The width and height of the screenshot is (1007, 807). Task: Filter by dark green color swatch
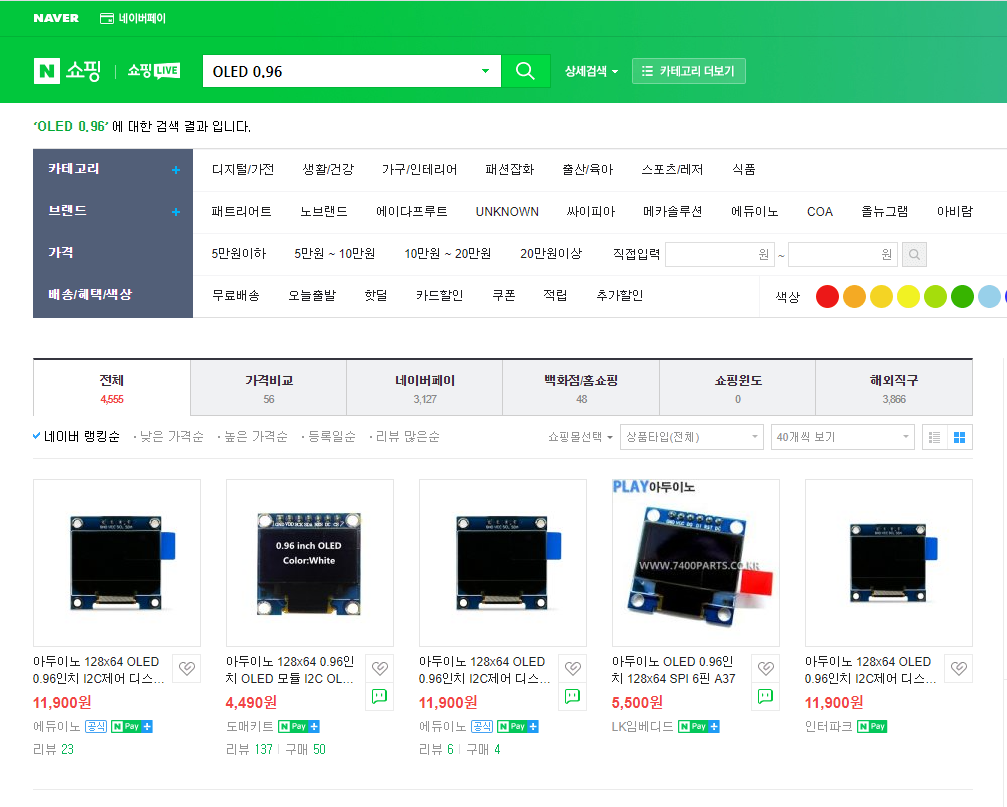pyautogui.click(x=962, y=297)
